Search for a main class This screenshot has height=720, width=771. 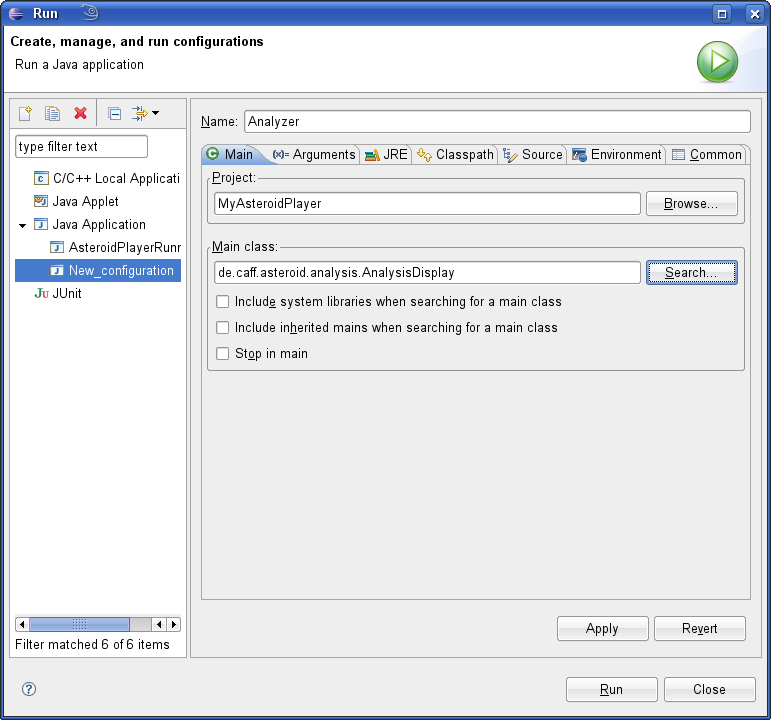point(691,272)
